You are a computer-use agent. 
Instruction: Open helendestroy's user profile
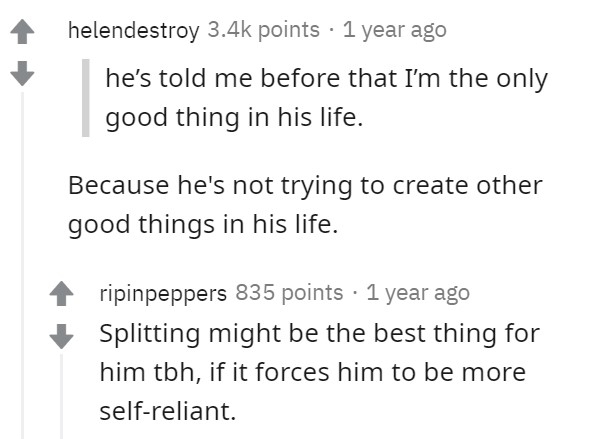click(x=134, y=31)
